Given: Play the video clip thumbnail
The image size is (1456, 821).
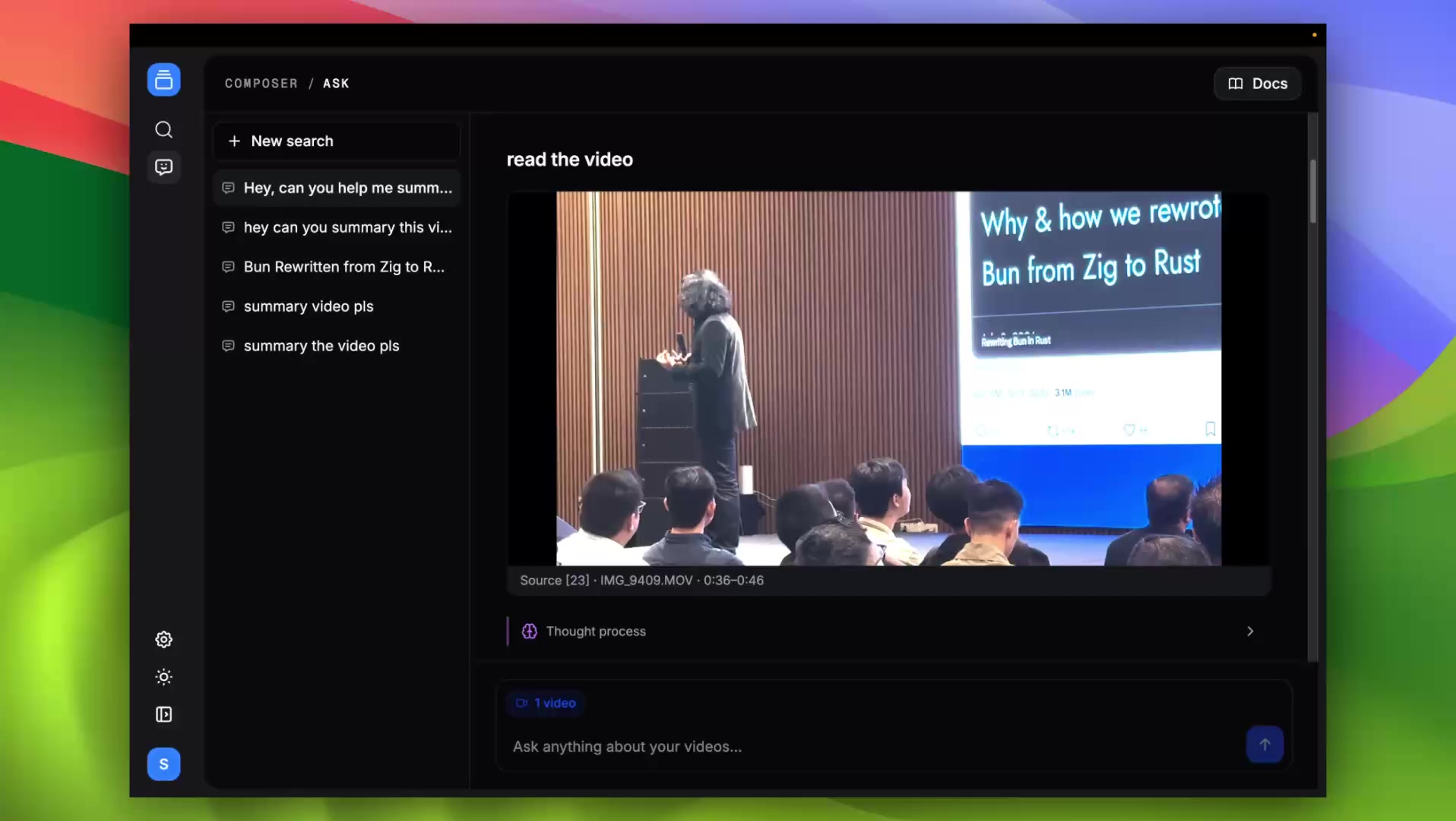Looking at the screenshot, I should tap(888, 379).
